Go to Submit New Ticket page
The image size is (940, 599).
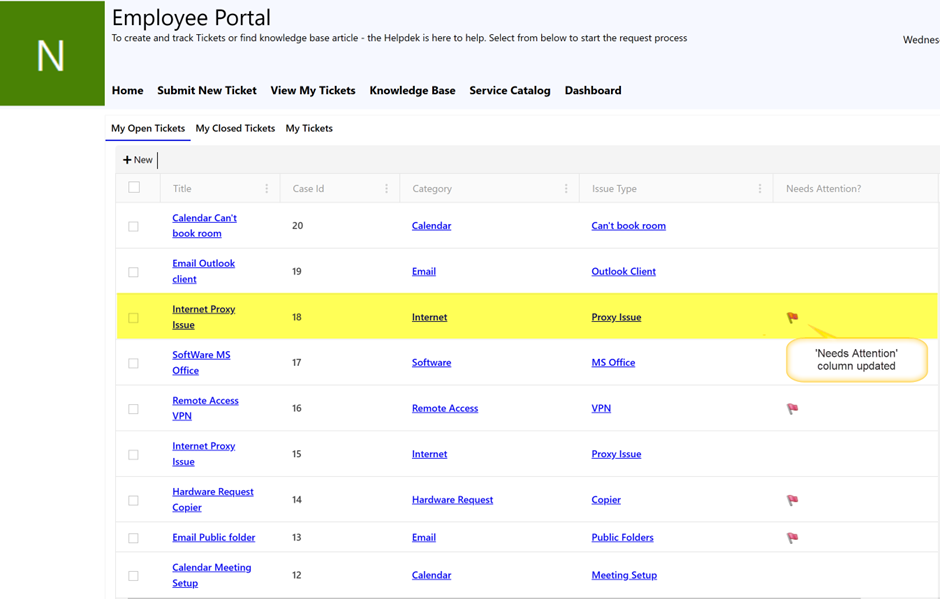tap(207, 90)
